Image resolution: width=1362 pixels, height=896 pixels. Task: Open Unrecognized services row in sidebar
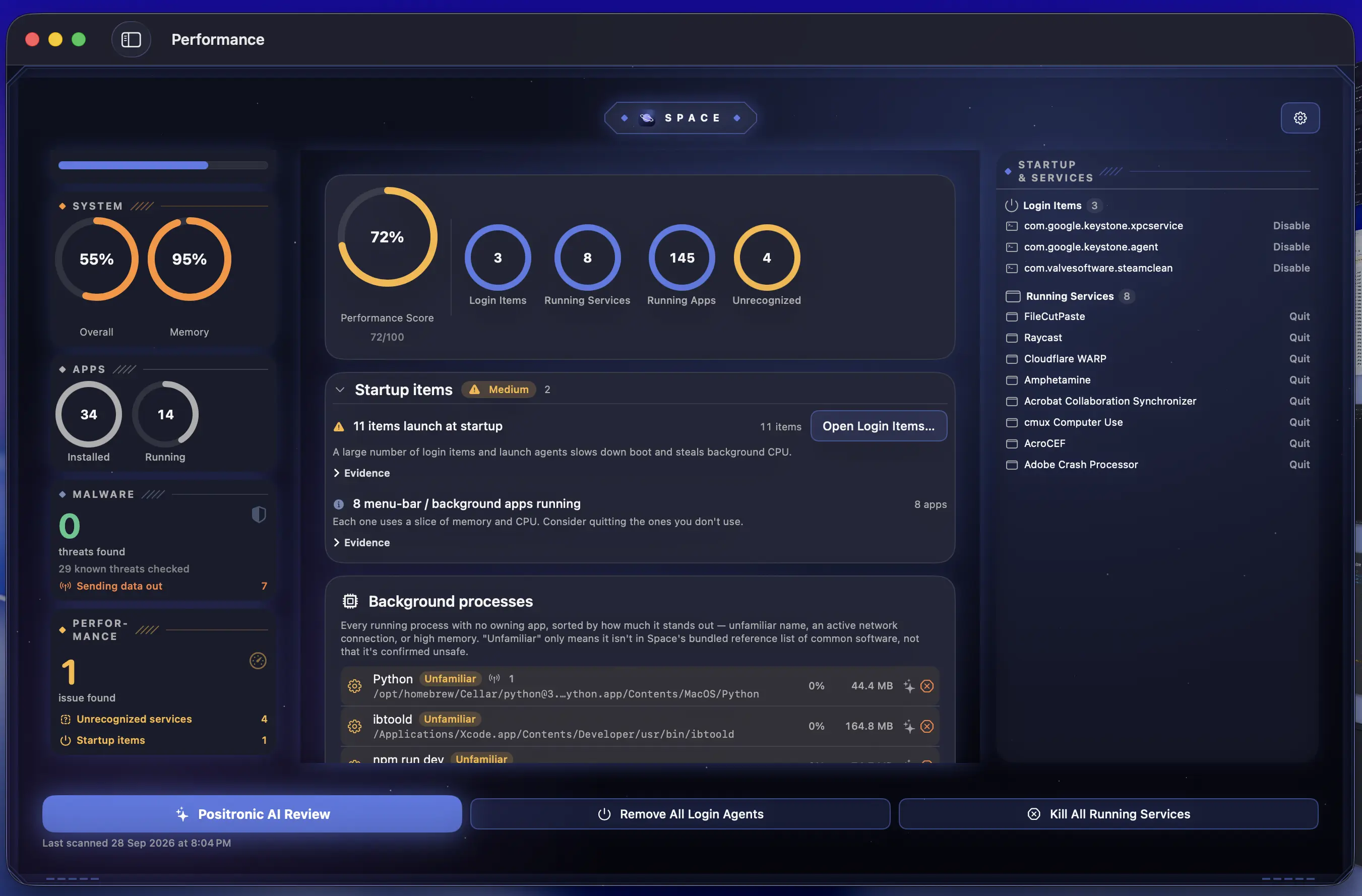[x=163, y=719]
